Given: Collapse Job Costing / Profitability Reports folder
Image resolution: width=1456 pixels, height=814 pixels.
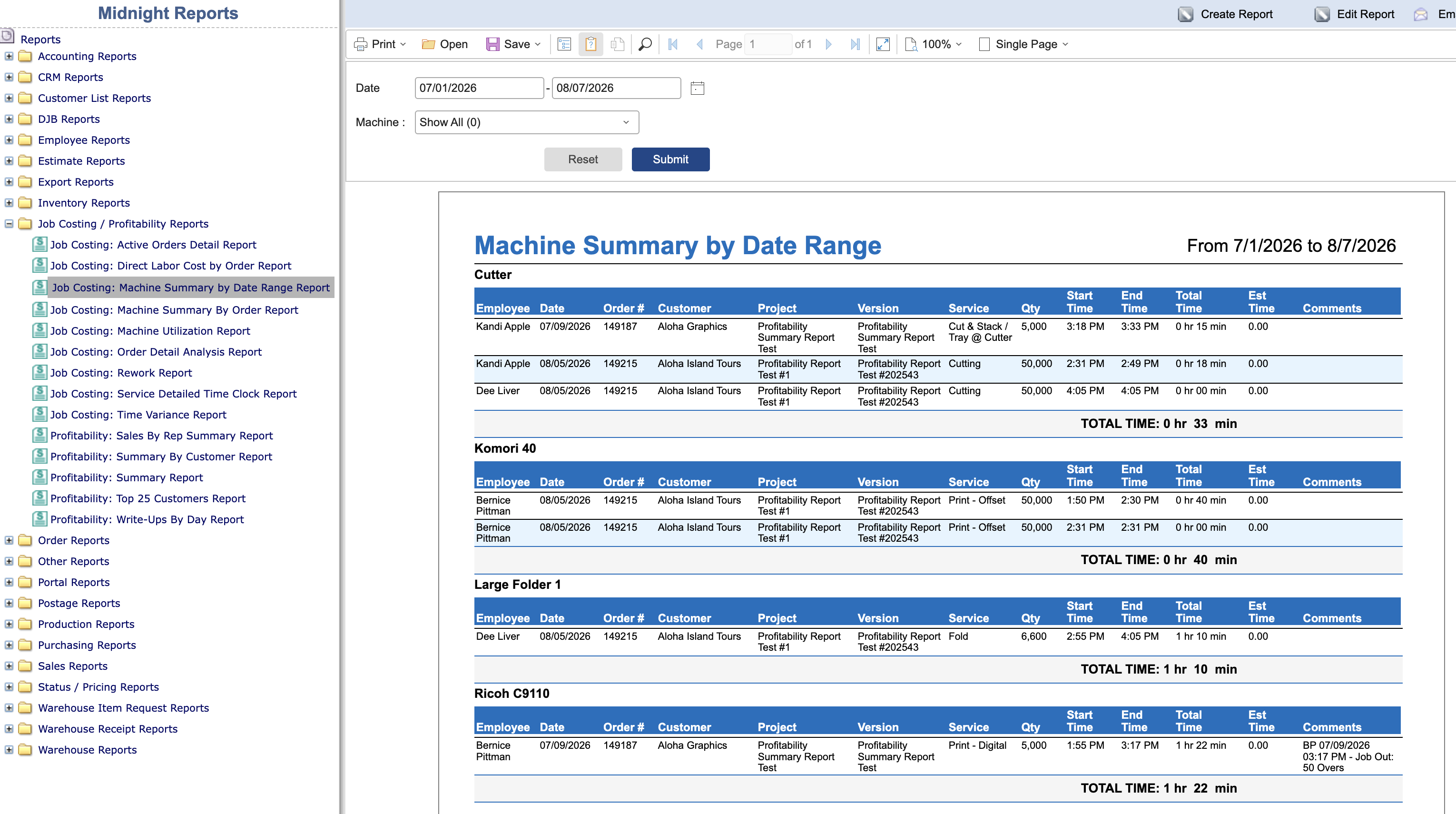Looking at the screenshot, I should click(9, 224).
